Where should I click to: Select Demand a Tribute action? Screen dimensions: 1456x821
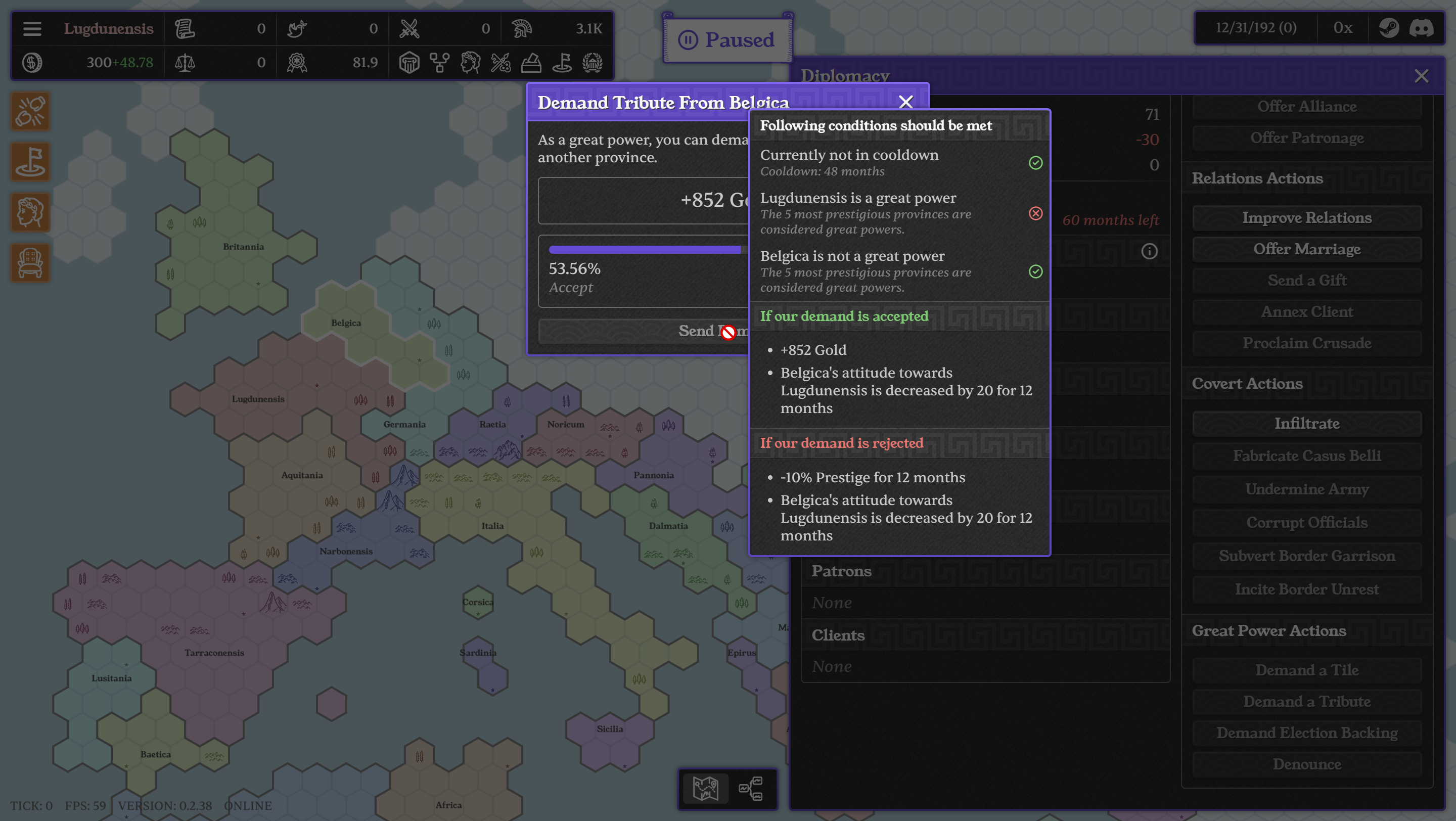(1307, 701)
